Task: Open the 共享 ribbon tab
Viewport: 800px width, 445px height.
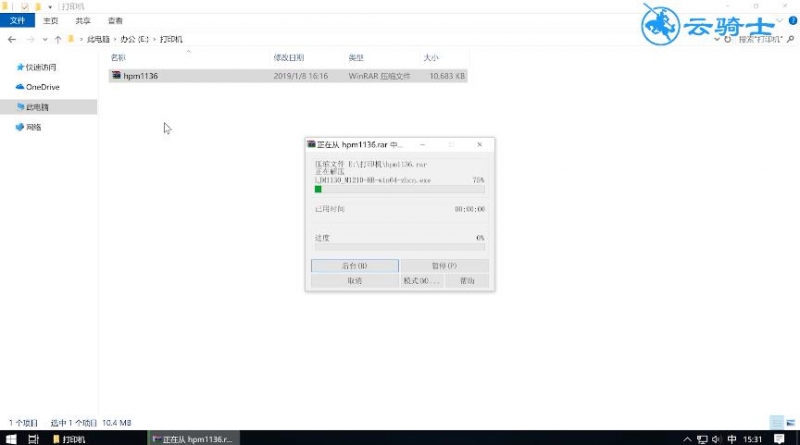Action: click(x=83, y=20)
